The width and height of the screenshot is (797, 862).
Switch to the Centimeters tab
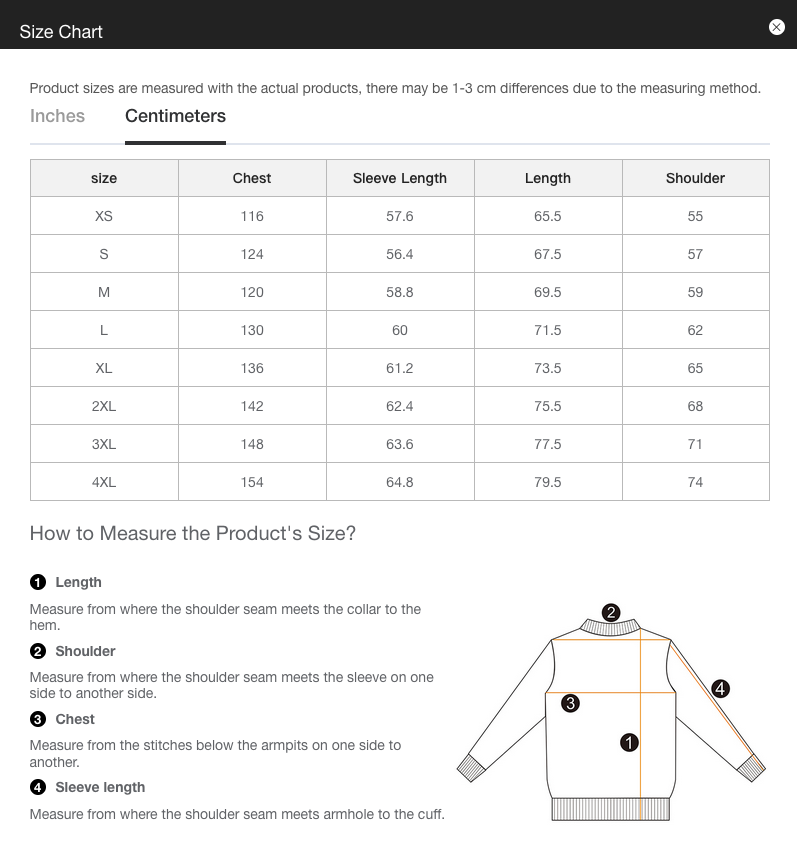tap(175, 116)
